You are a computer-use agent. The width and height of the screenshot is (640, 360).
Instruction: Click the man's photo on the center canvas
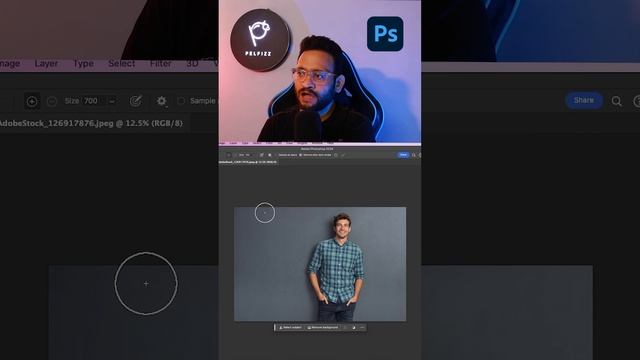[x=320, y=264]
